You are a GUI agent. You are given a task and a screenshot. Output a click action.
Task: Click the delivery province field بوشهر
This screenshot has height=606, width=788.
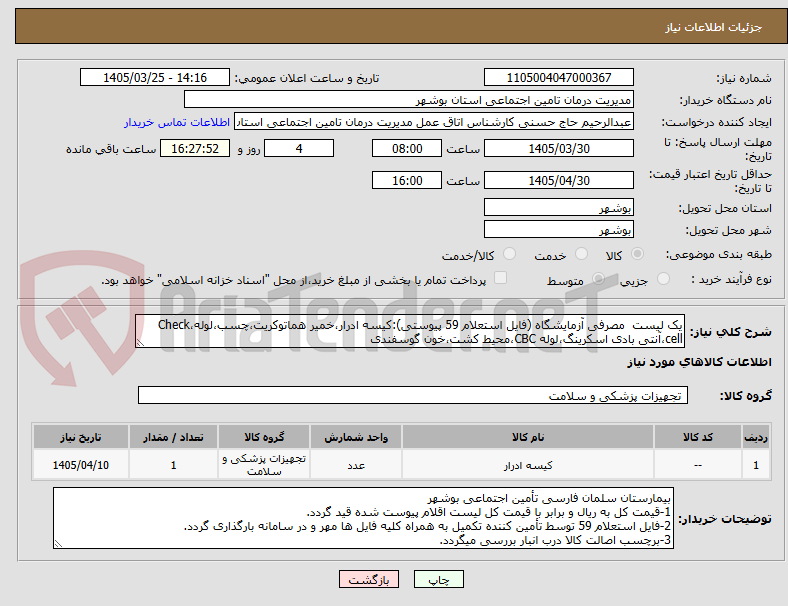(559, 207)
